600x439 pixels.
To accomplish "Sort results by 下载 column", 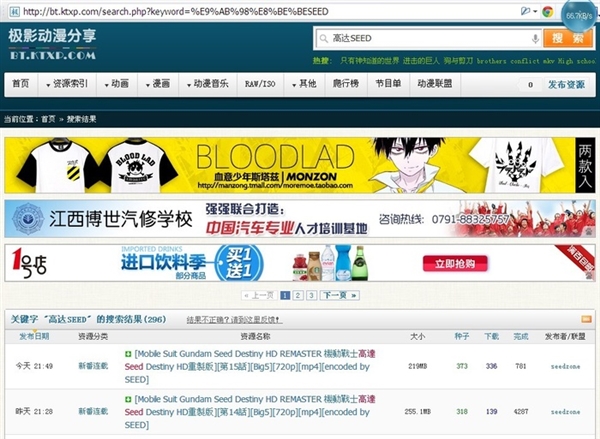I will pyautogui.click(x=491, y=336).
